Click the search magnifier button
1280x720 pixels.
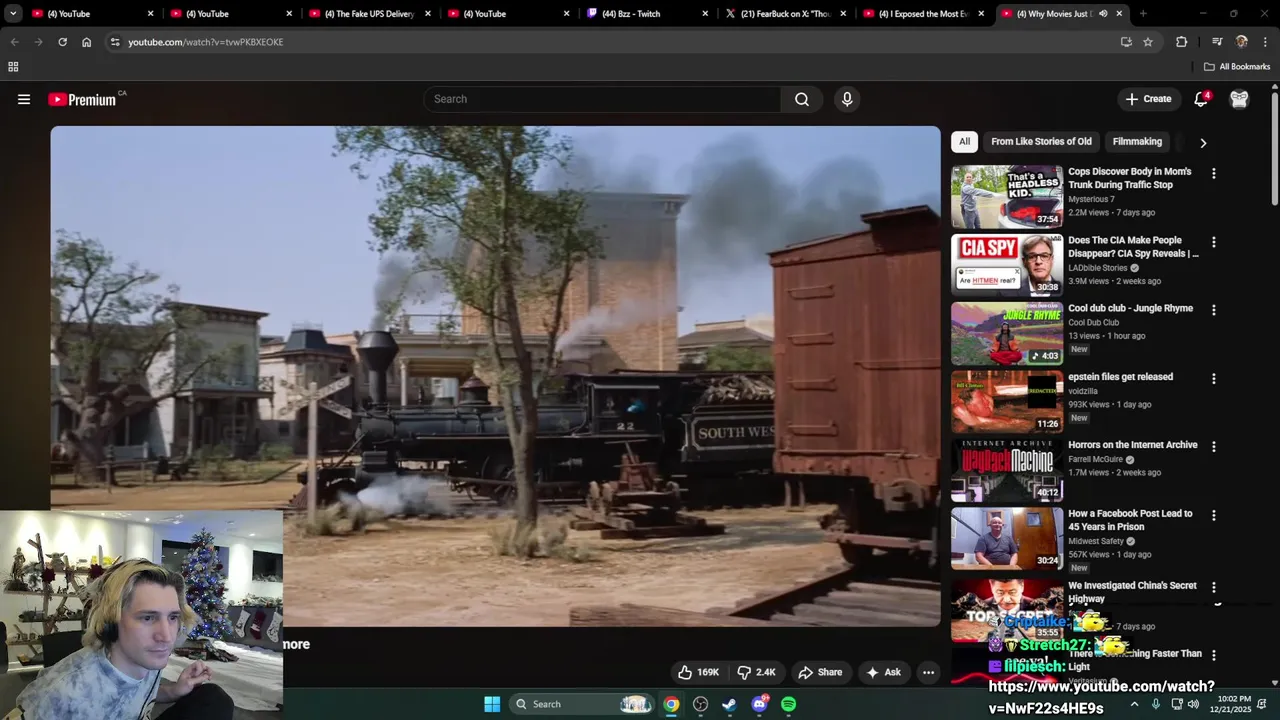802,99
